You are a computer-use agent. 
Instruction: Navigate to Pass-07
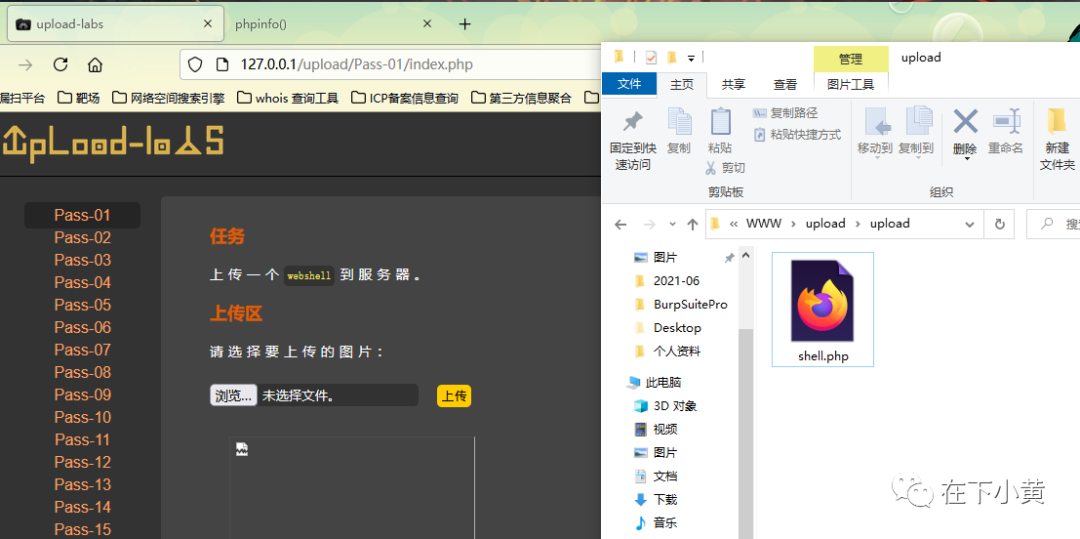point(82,350)
